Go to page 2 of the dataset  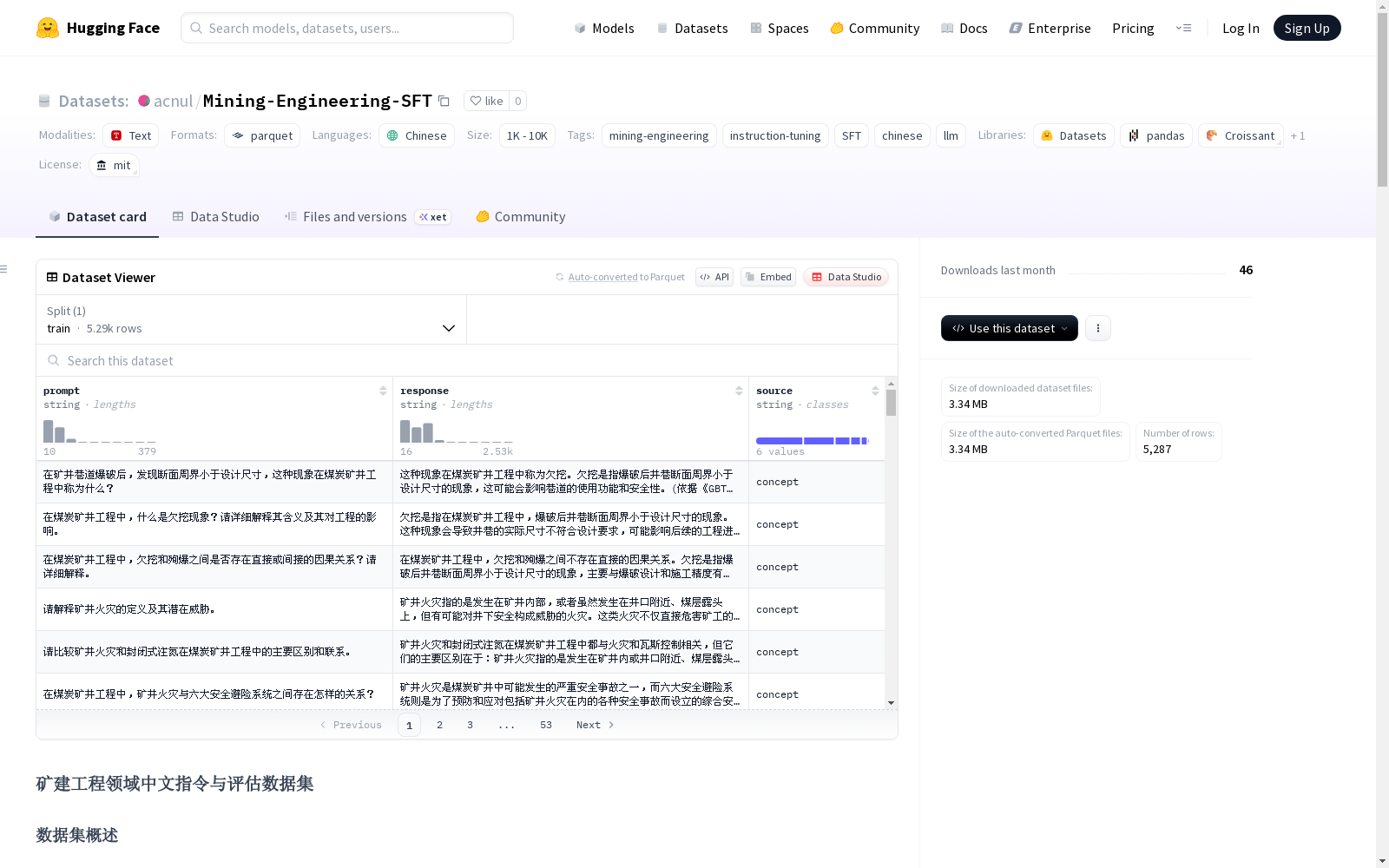click(439, 725)
